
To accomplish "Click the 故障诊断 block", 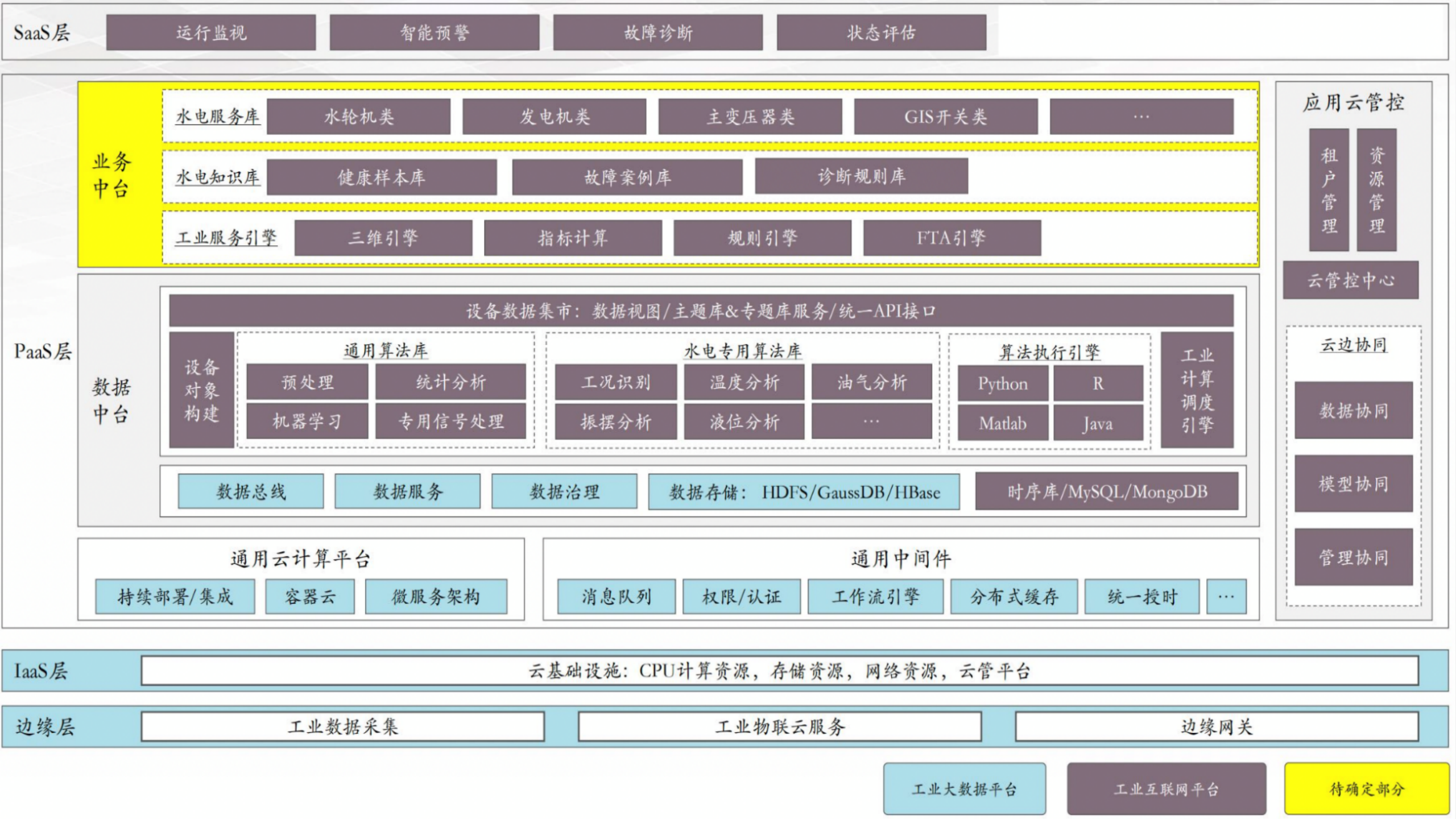I will click(658, 32).
